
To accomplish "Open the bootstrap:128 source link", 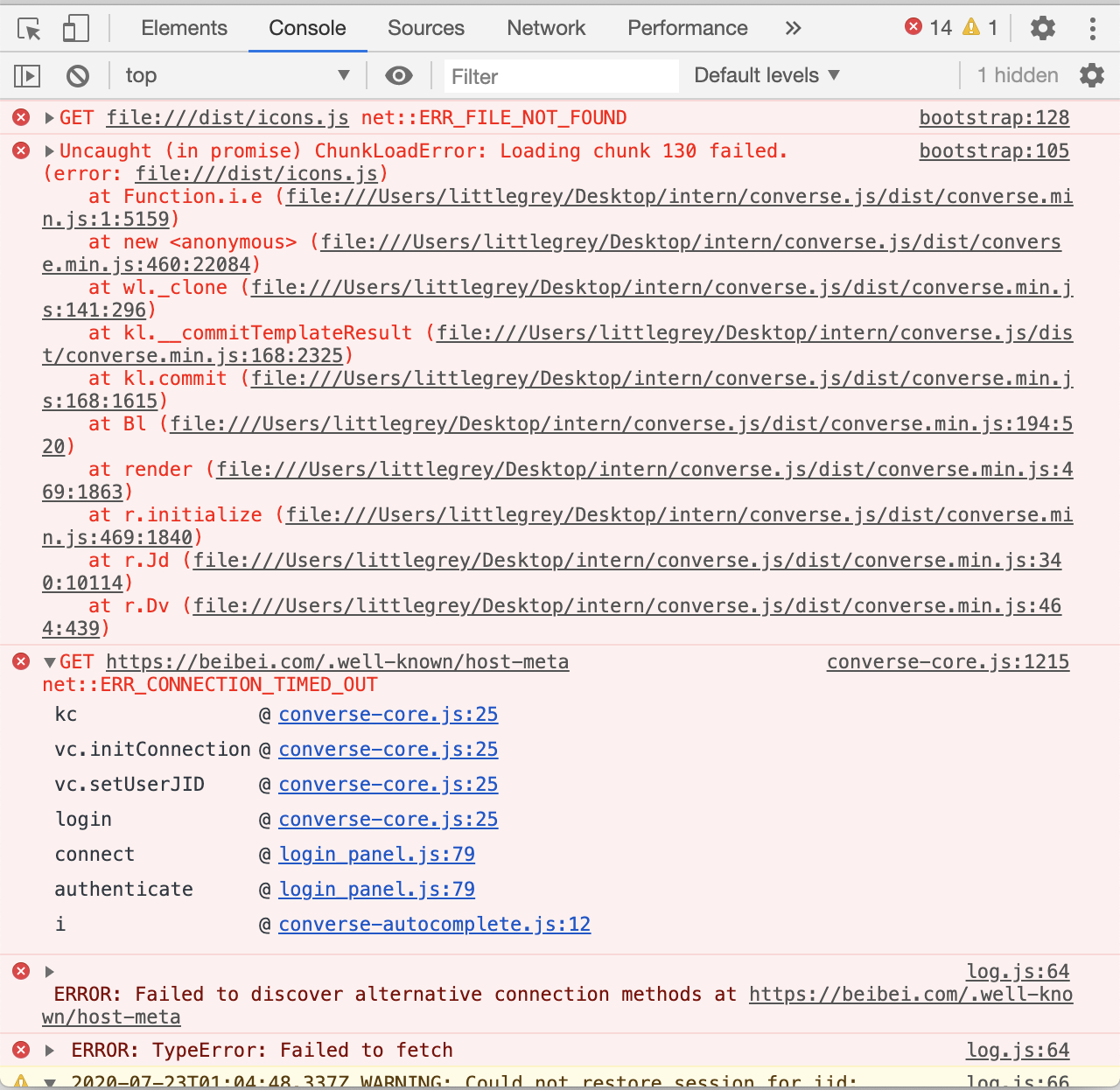I will coord(994,118).
